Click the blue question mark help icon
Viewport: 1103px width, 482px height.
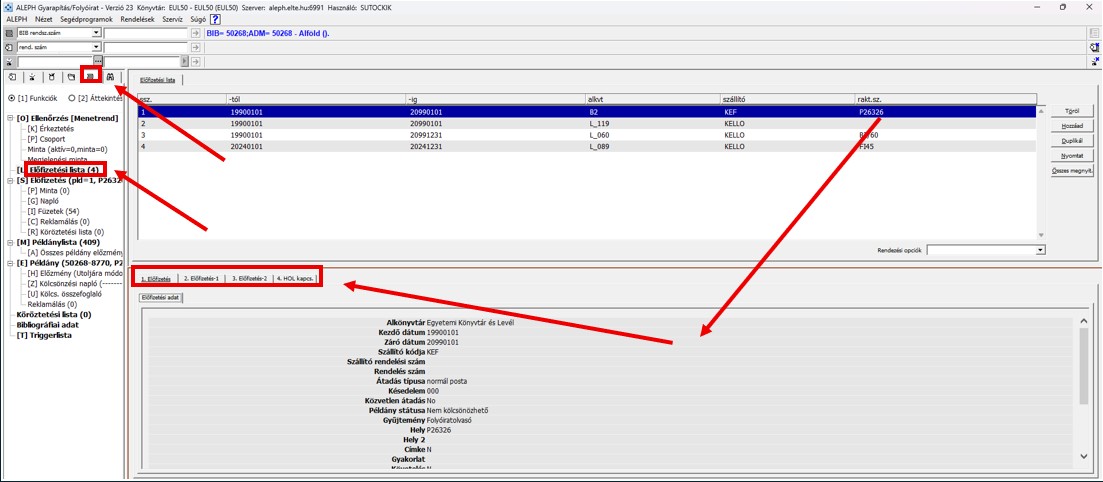pos(215,20)
